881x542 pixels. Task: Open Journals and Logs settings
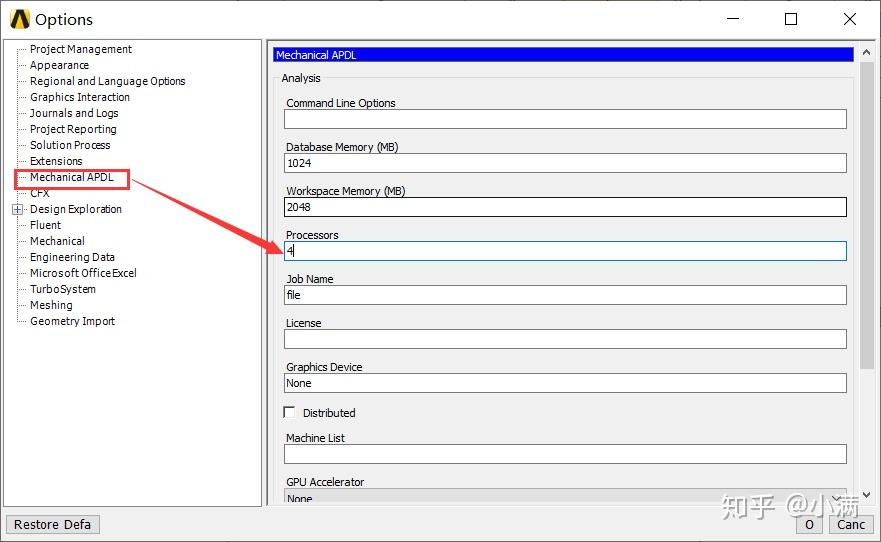(x=74, y=113)
